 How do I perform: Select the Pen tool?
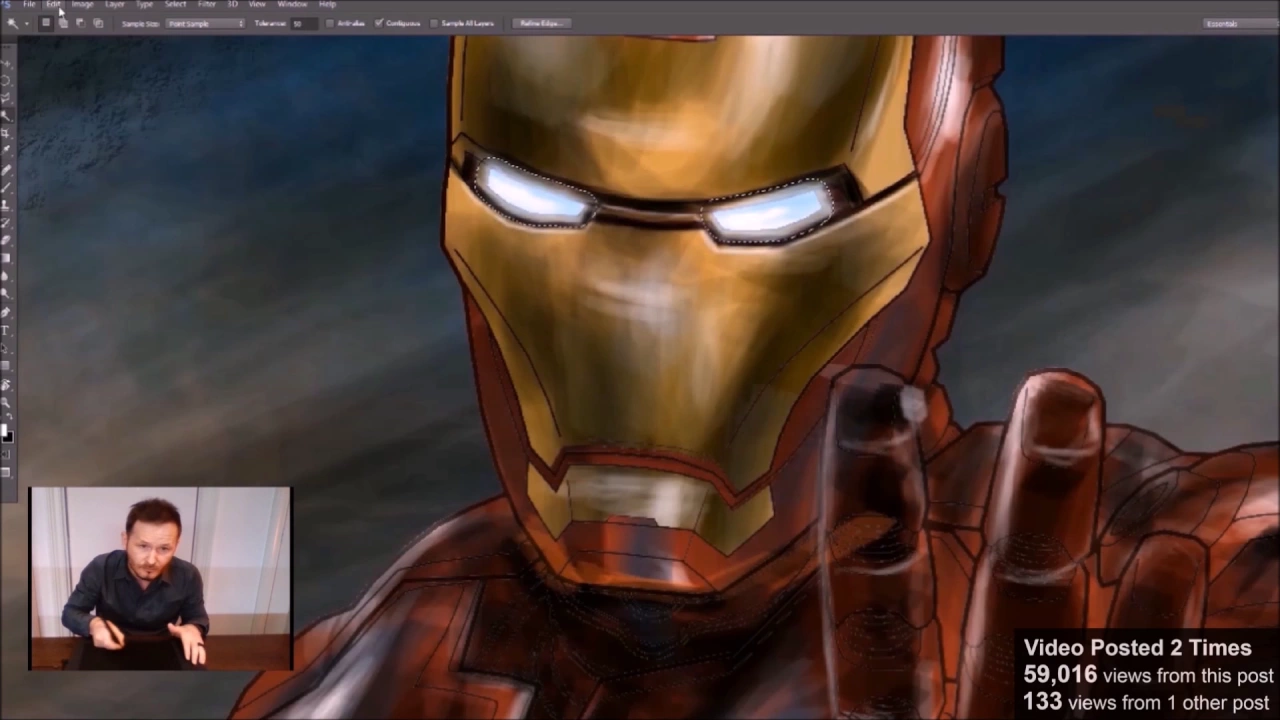[x=7, y=313]
